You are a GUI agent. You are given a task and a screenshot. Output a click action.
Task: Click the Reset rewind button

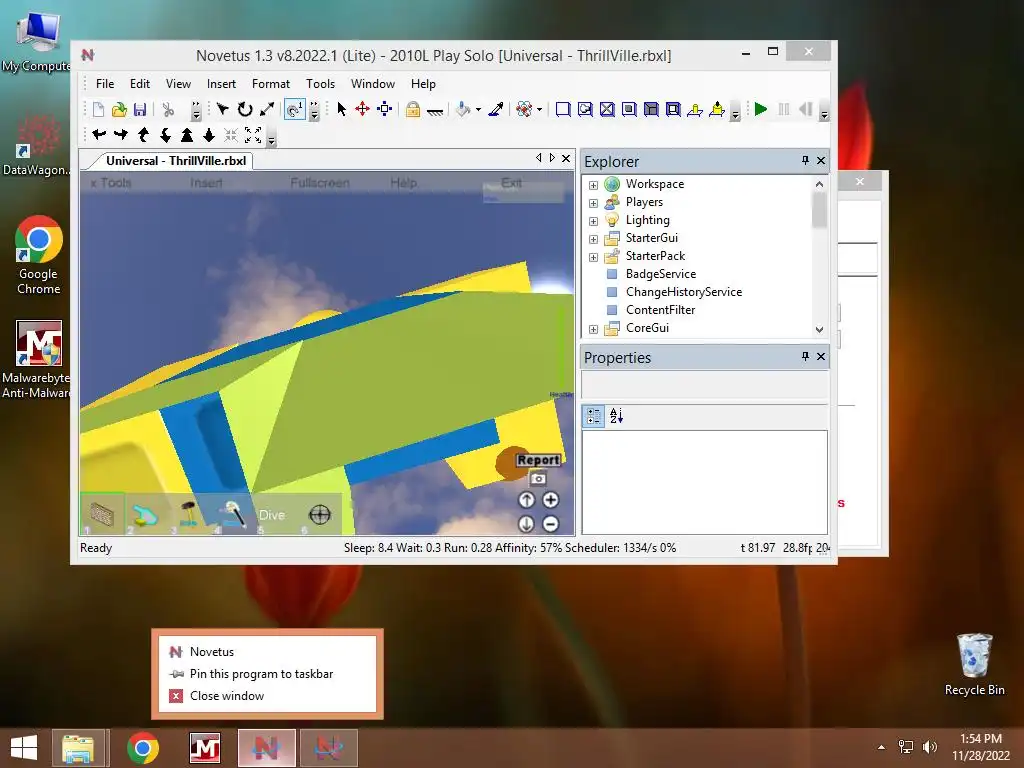click(805, 109)
